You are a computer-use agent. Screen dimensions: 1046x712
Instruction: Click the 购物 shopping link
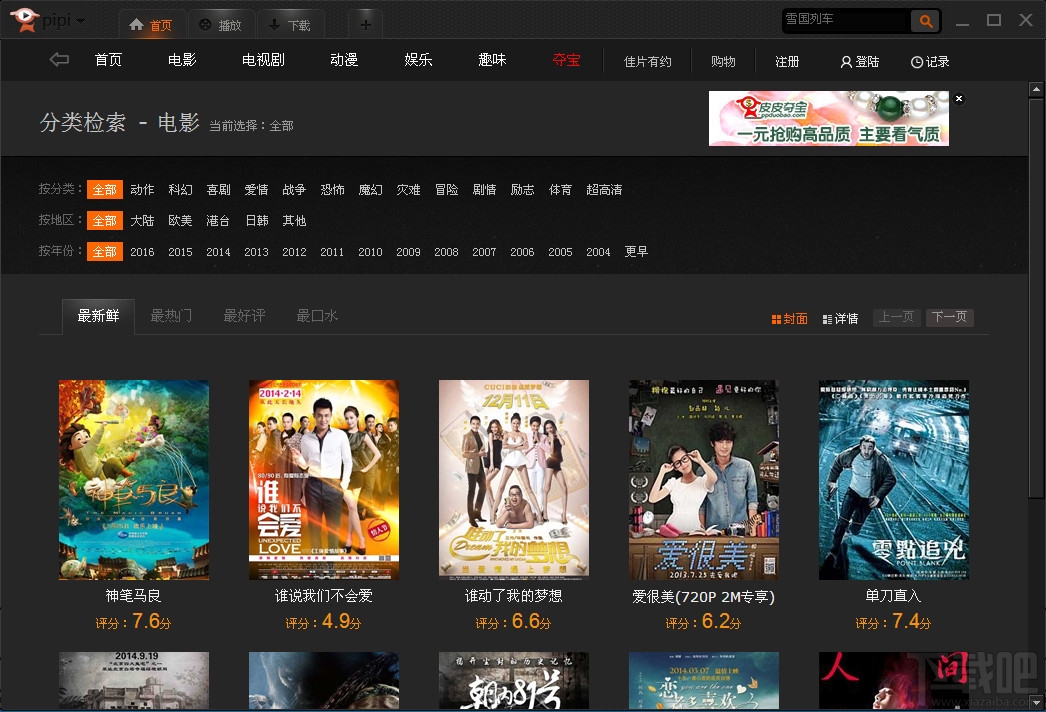[723, 61]
